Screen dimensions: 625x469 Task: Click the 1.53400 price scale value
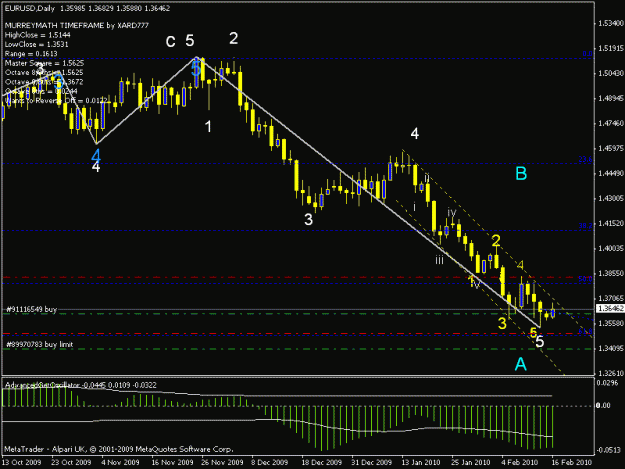[610, 24]
